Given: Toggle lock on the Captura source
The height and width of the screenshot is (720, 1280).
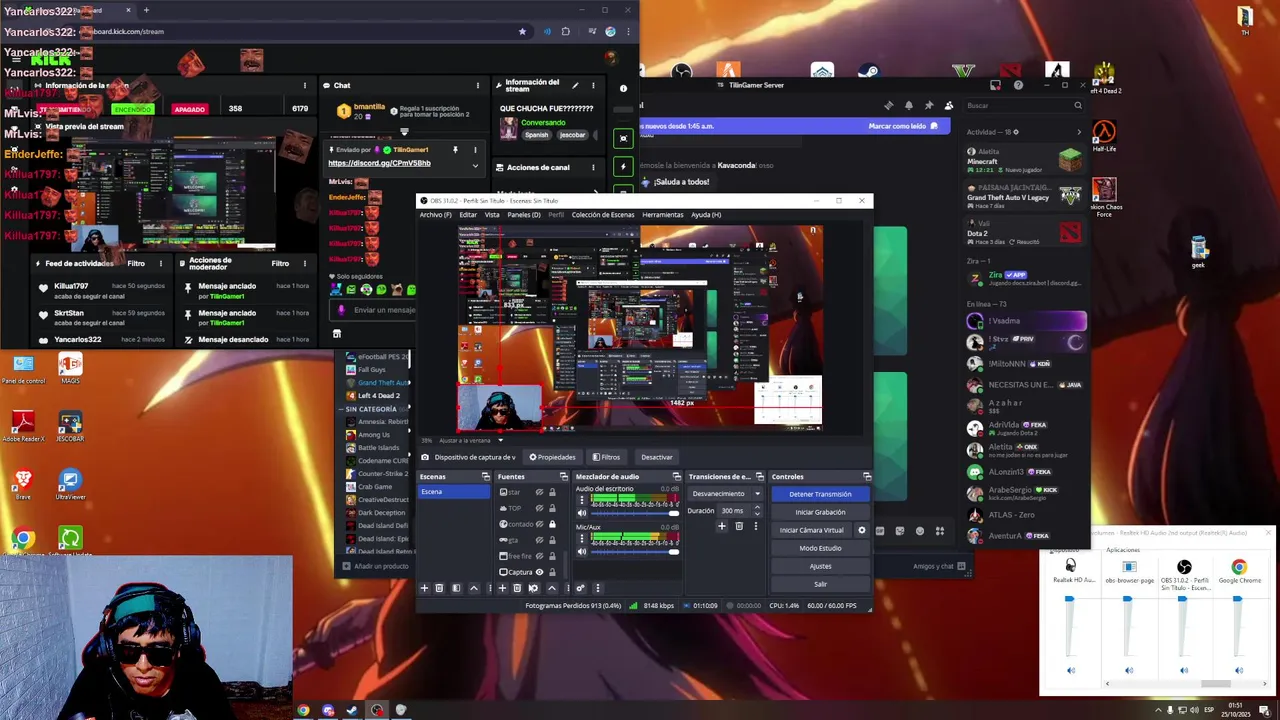Looking at the screenshot, I should (x=552, y=572).
